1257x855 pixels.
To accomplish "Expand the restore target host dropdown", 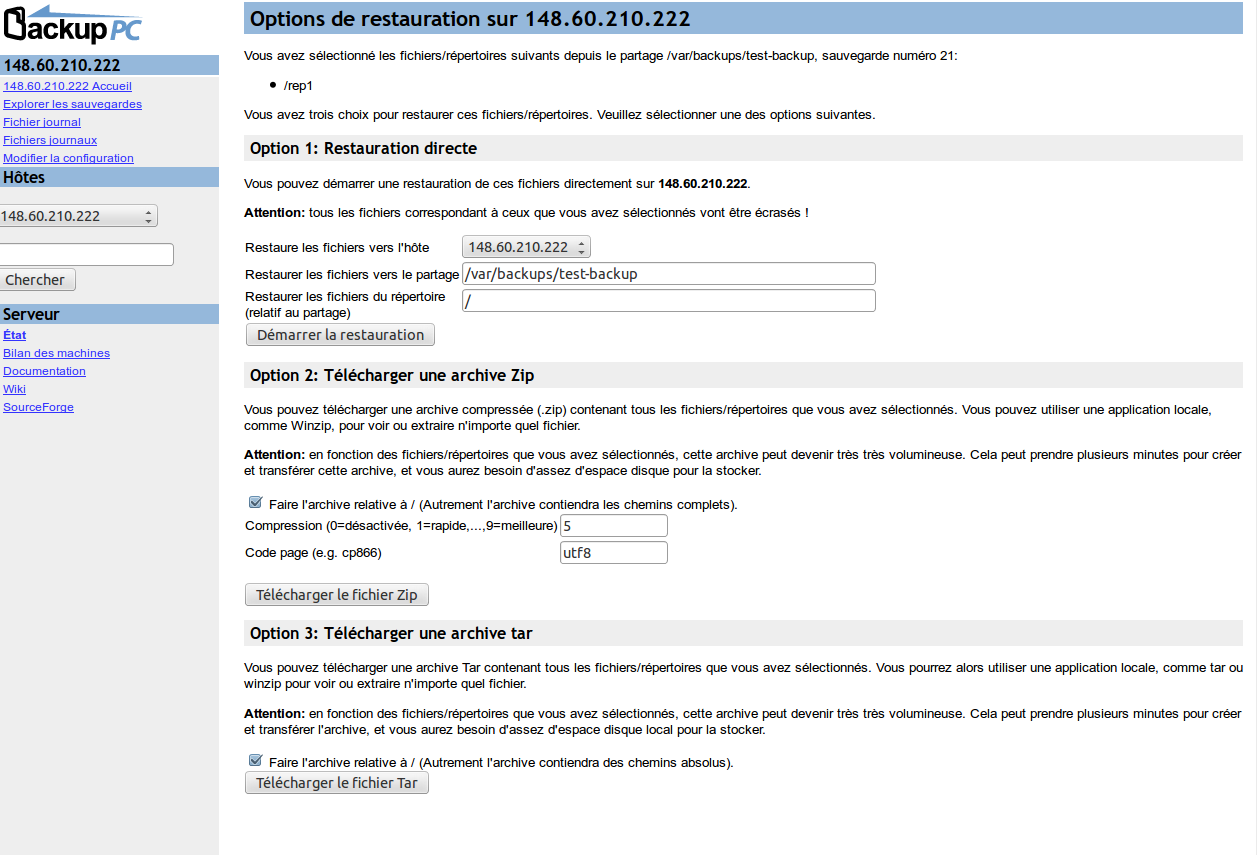I will click(526, 247).
